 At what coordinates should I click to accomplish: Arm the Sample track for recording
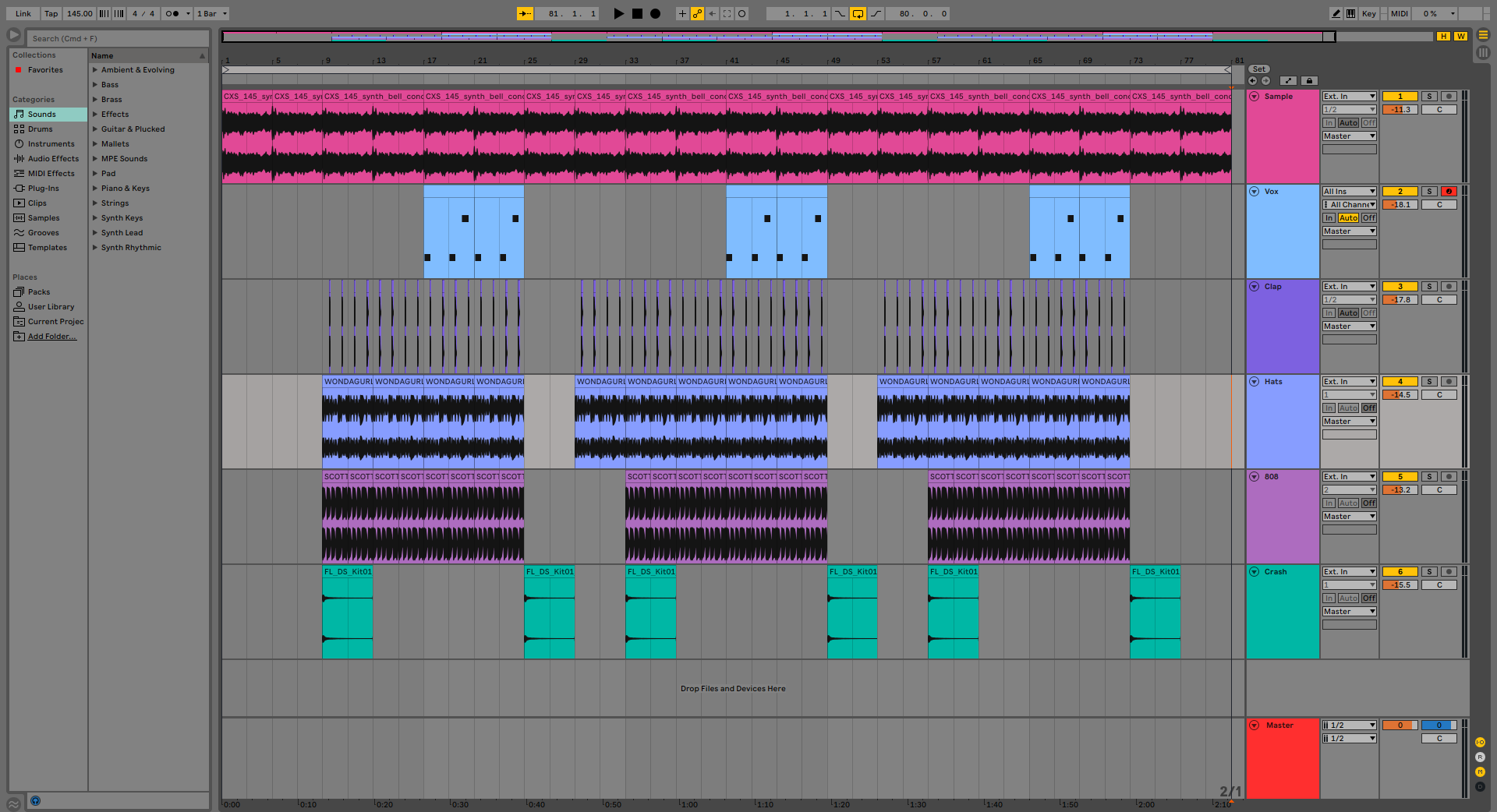pyautogui.click(x=1449, y=96)
